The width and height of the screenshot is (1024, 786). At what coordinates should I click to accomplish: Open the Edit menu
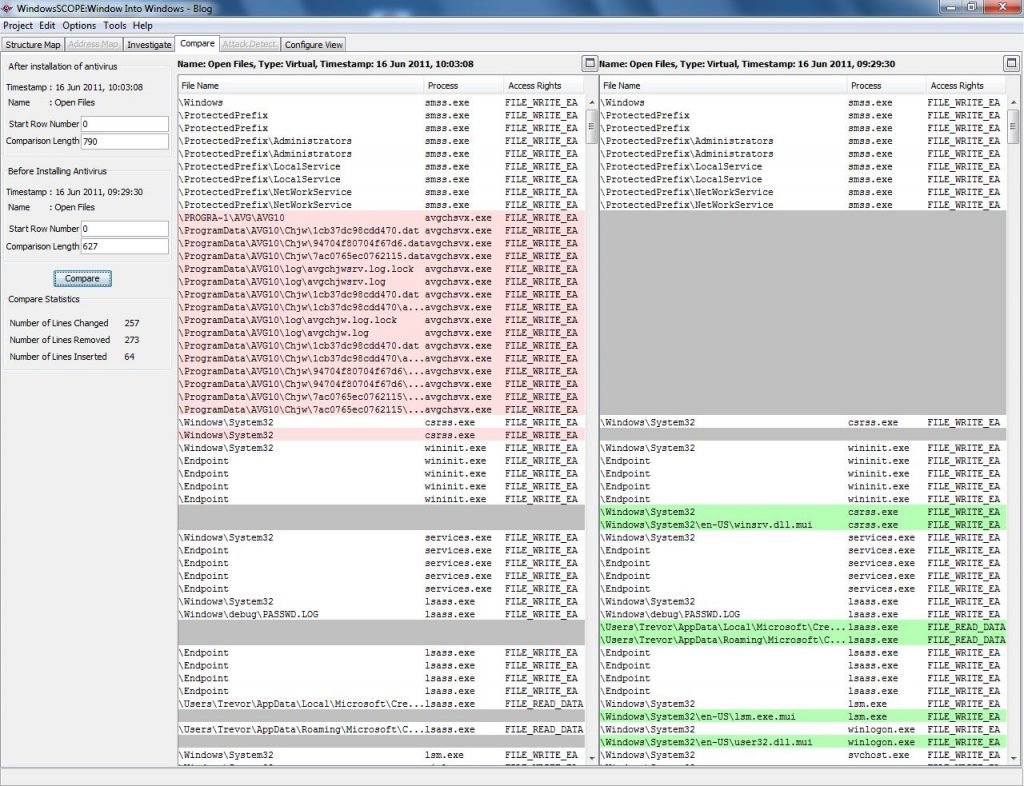point(47,25)
